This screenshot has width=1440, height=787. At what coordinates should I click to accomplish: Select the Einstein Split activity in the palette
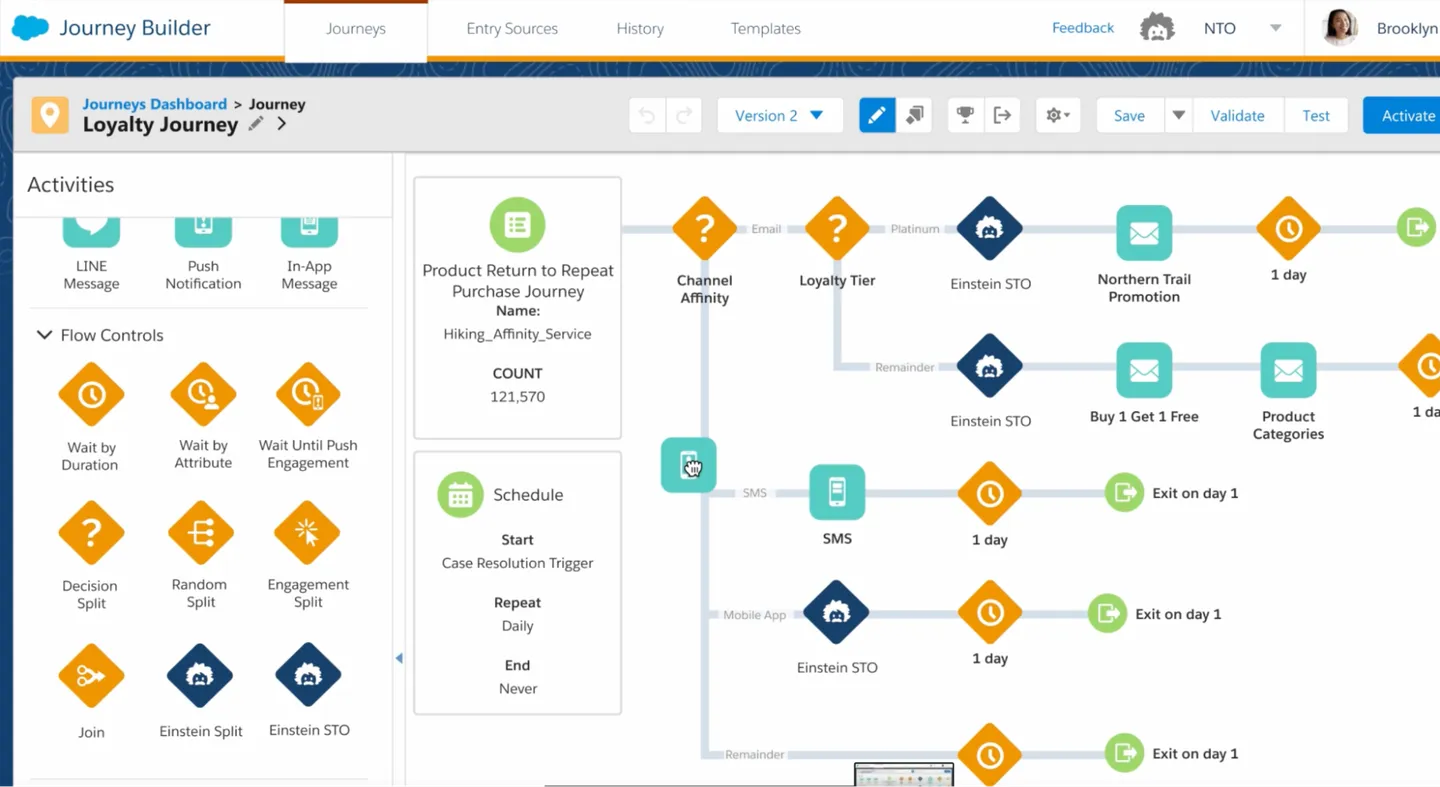(201, 676)
